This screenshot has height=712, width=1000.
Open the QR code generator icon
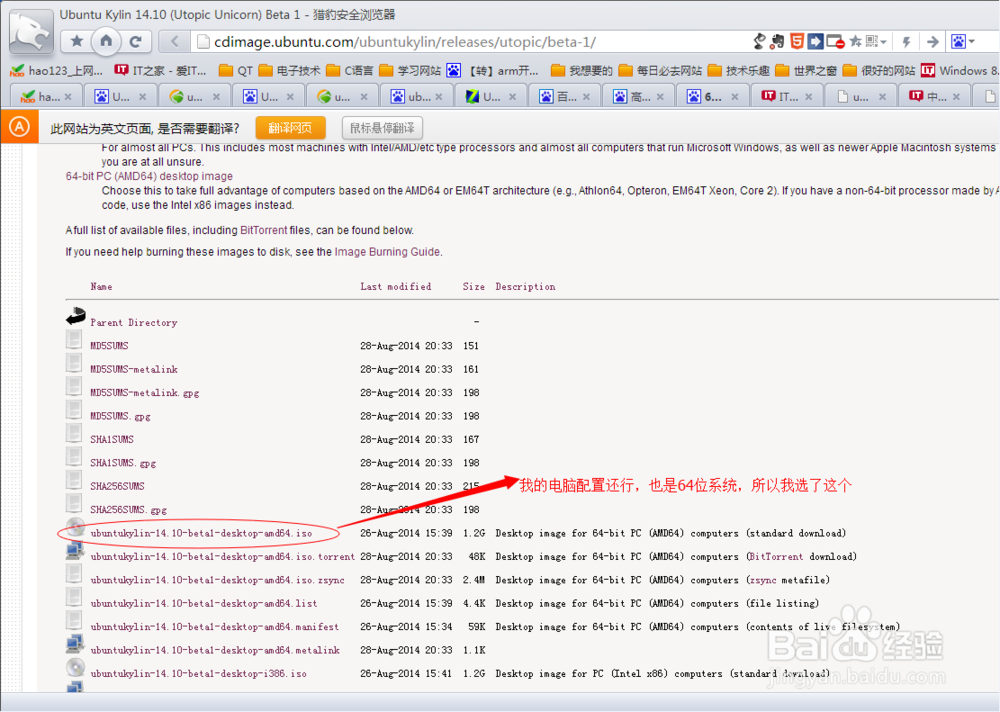(870, 41)
